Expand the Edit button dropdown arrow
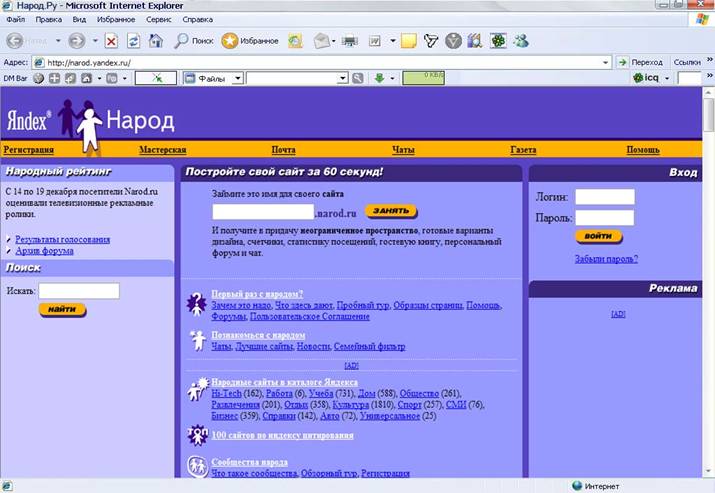This screenshot has height=493, width=715. tap(393, 41)
